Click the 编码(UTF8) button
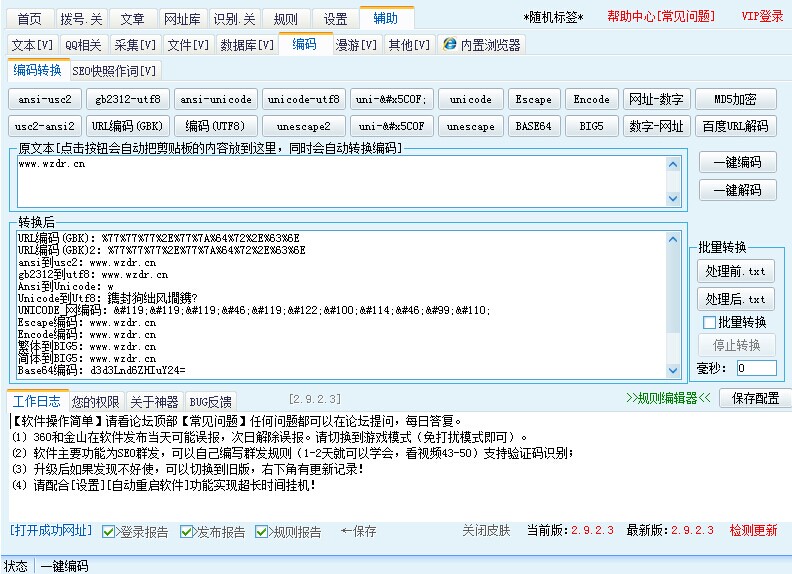The width and height of the screenshot is (792, 574). (216, 126)
